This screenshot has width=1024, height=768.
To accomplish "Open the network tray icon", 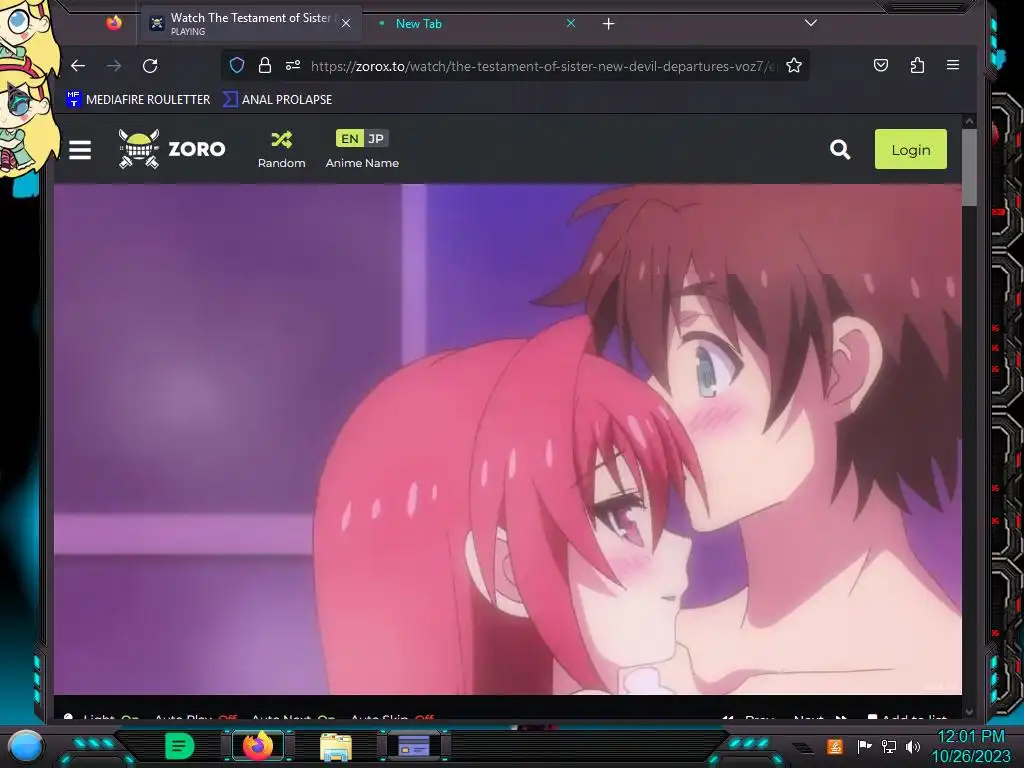I will click(888, 746).
